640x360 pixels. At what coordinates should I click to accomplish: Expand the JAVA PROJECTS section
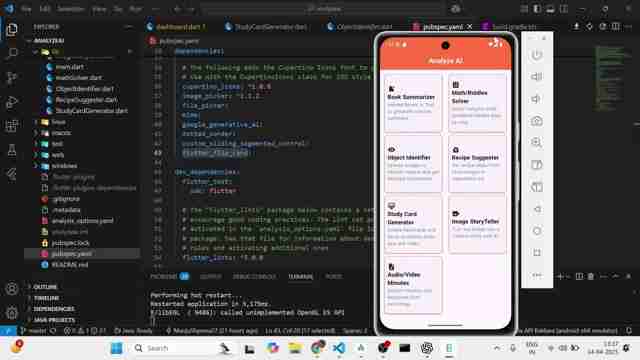[54, 320]
